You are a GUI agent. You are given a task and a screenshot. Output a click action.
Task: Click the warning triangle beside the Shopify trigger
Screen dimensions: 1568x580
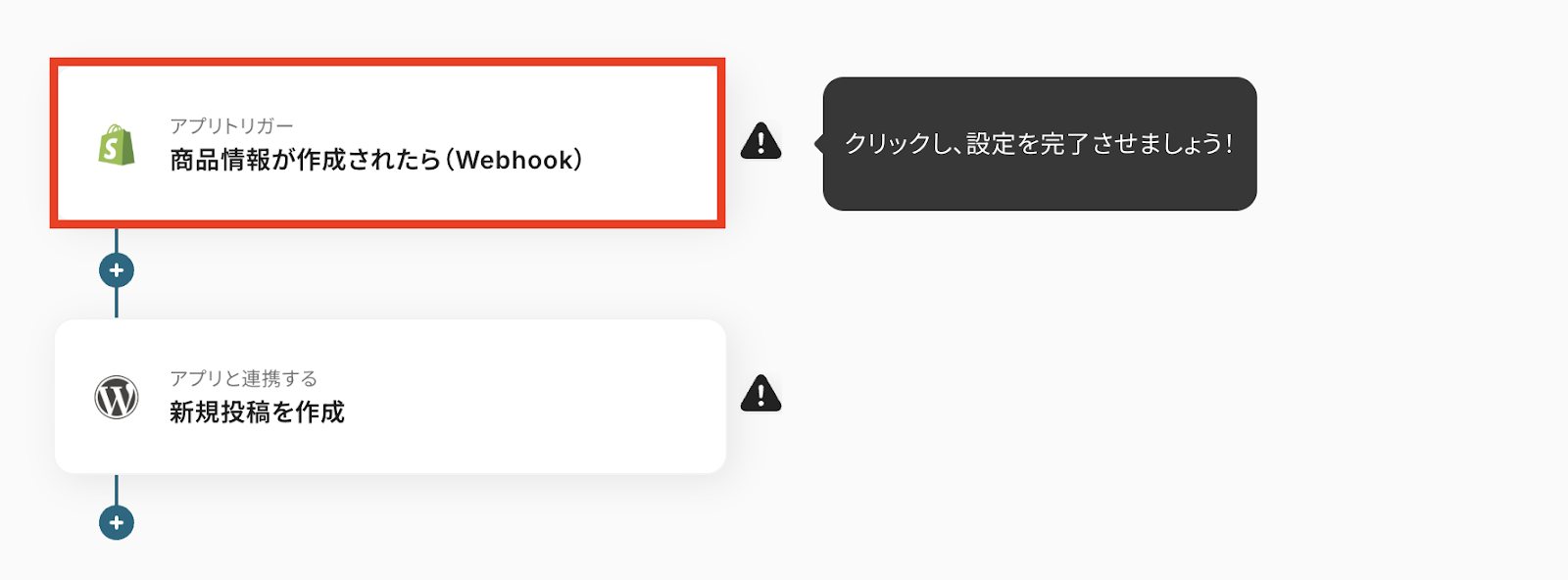point(760,141)
